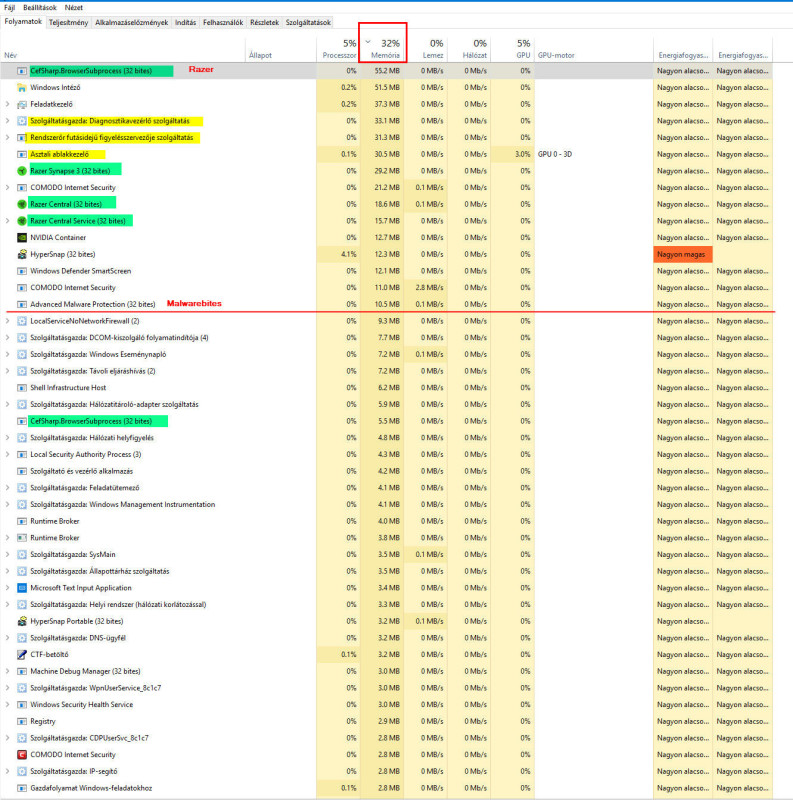This screenshot has height=800, width=793.
Task: Click the Feladatkezelő process icon
Action: (21, 104)
